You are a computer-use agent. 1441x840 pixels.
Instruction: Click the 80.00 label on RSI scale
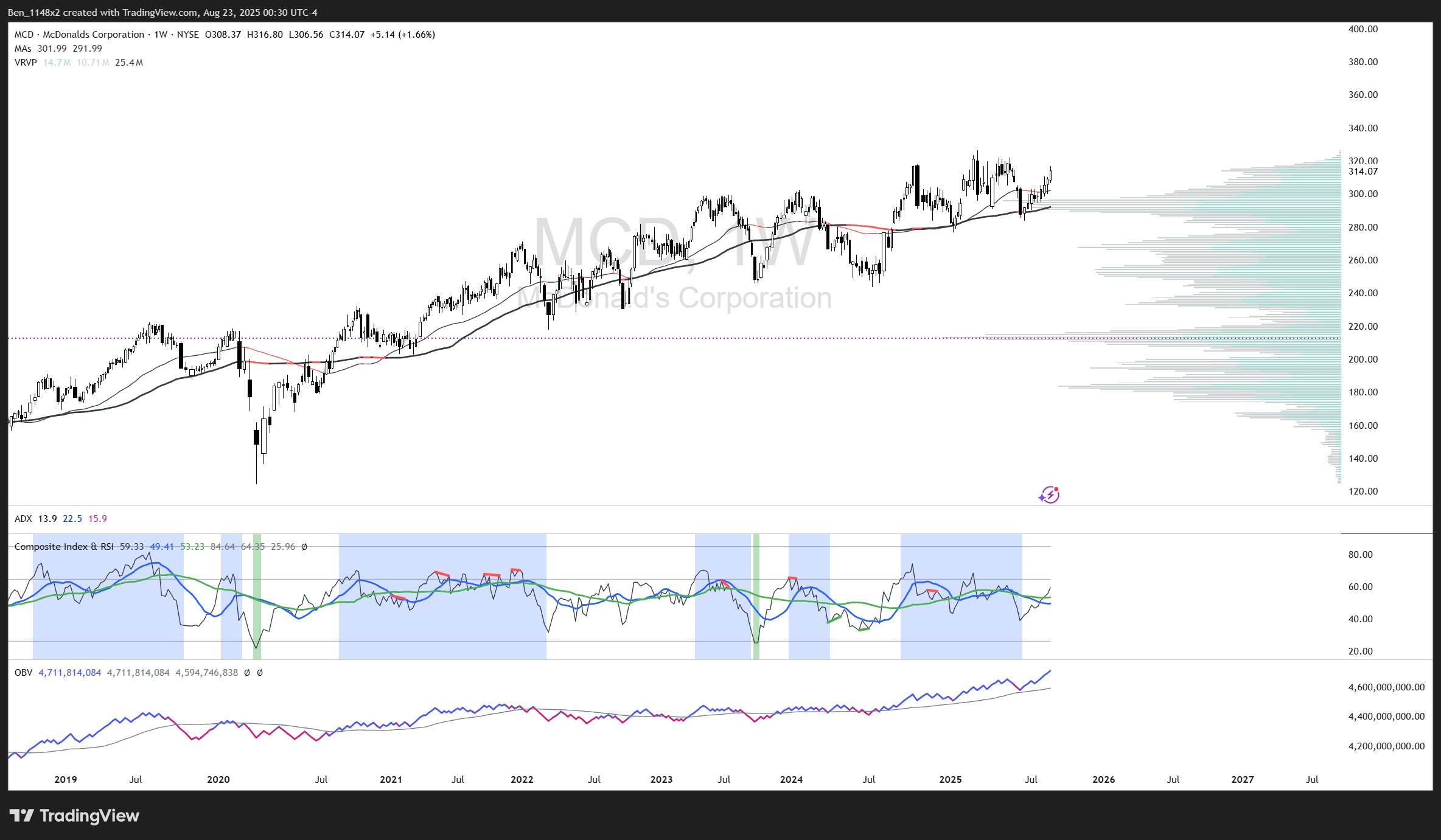(x=1360, y=555)
